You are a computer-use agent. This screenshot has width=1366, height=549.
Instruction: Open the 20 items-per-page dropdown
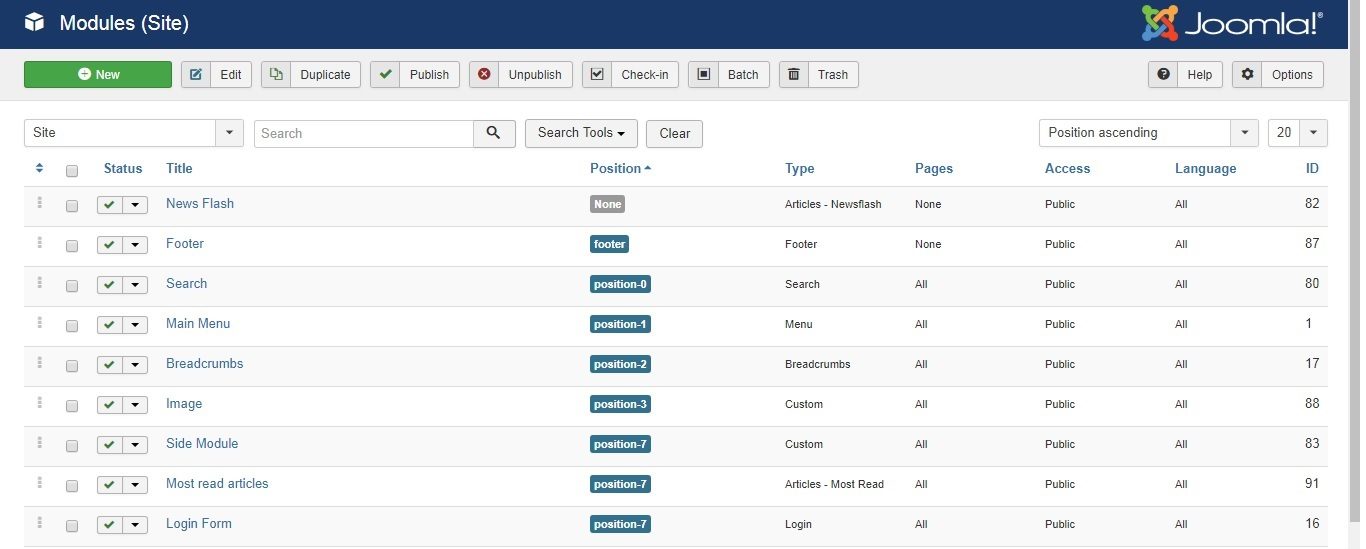1298,133
